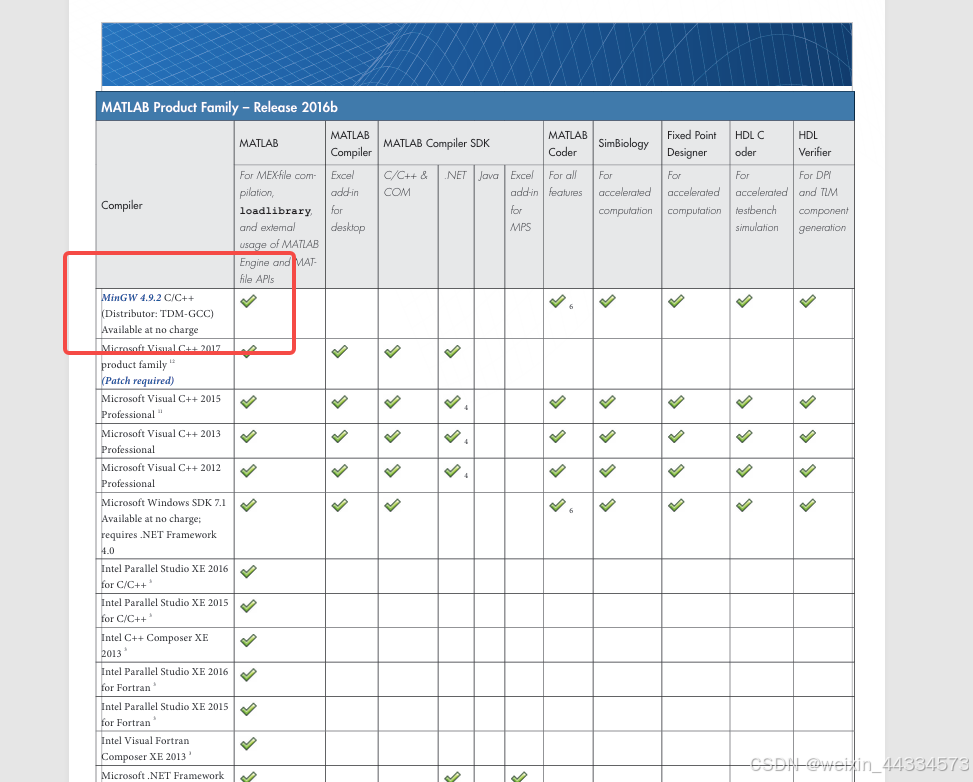Click the 'For all features' description cell

click(x=568, y=227)
